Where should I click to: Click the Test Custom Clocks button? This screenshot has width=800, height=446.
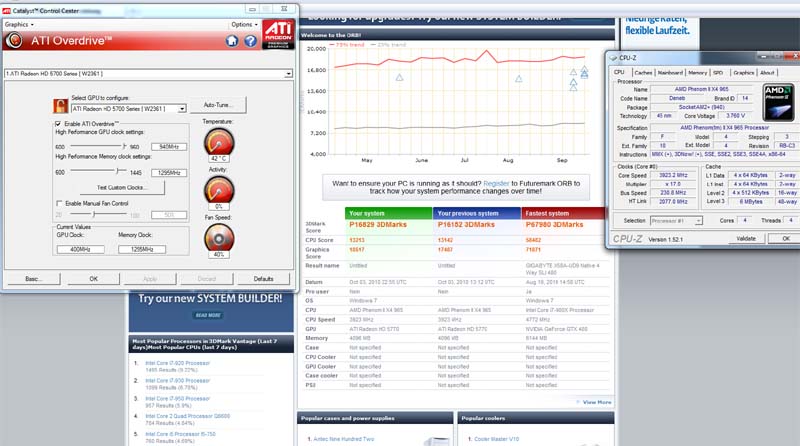120,188
